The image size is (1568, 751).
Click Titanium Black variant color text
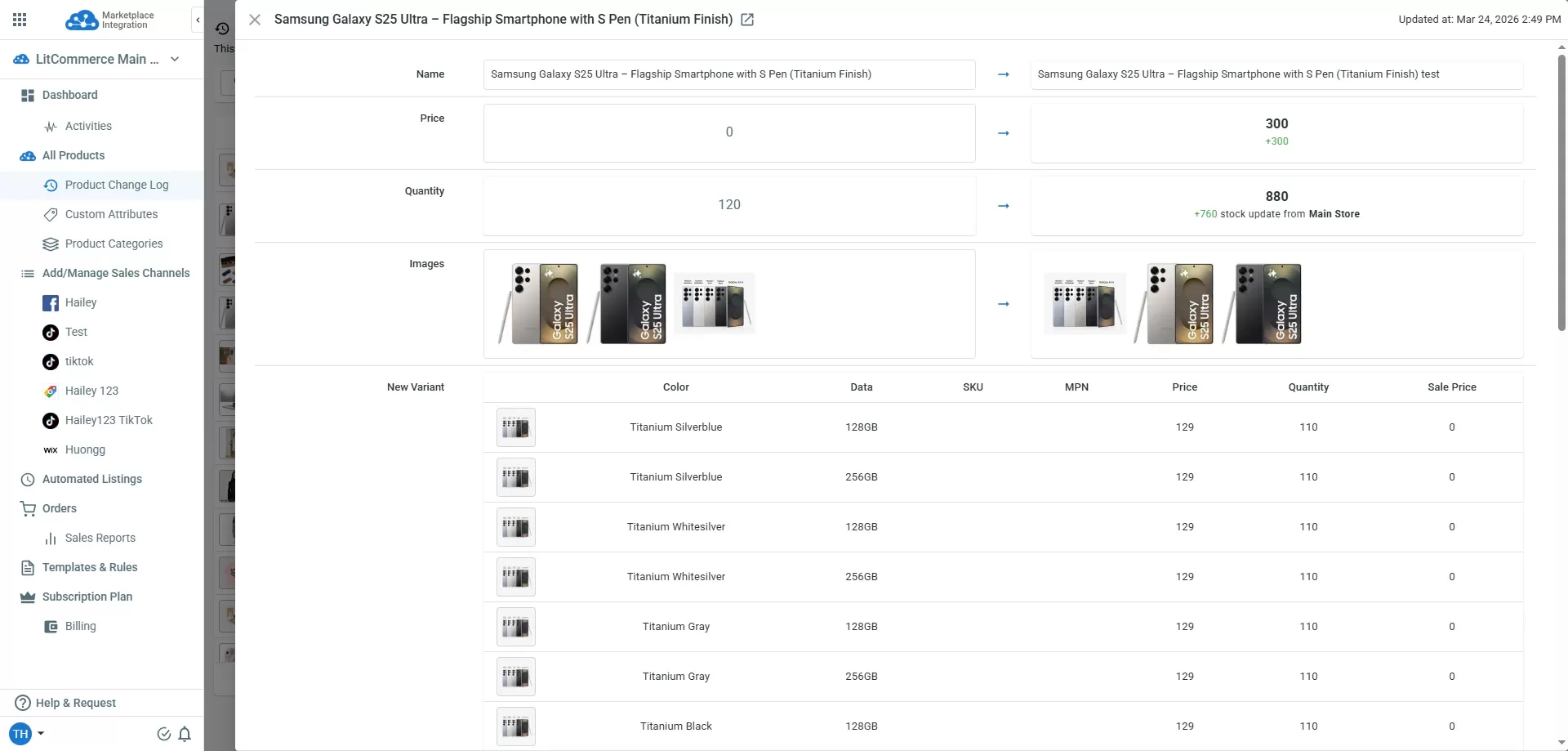click(676, 726)
